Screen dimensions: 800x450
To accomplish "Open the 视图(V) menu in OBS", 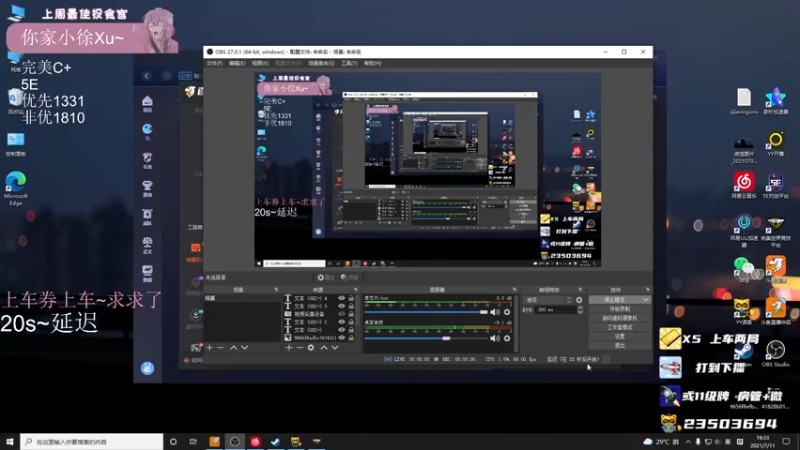I will tap(260, 63).
